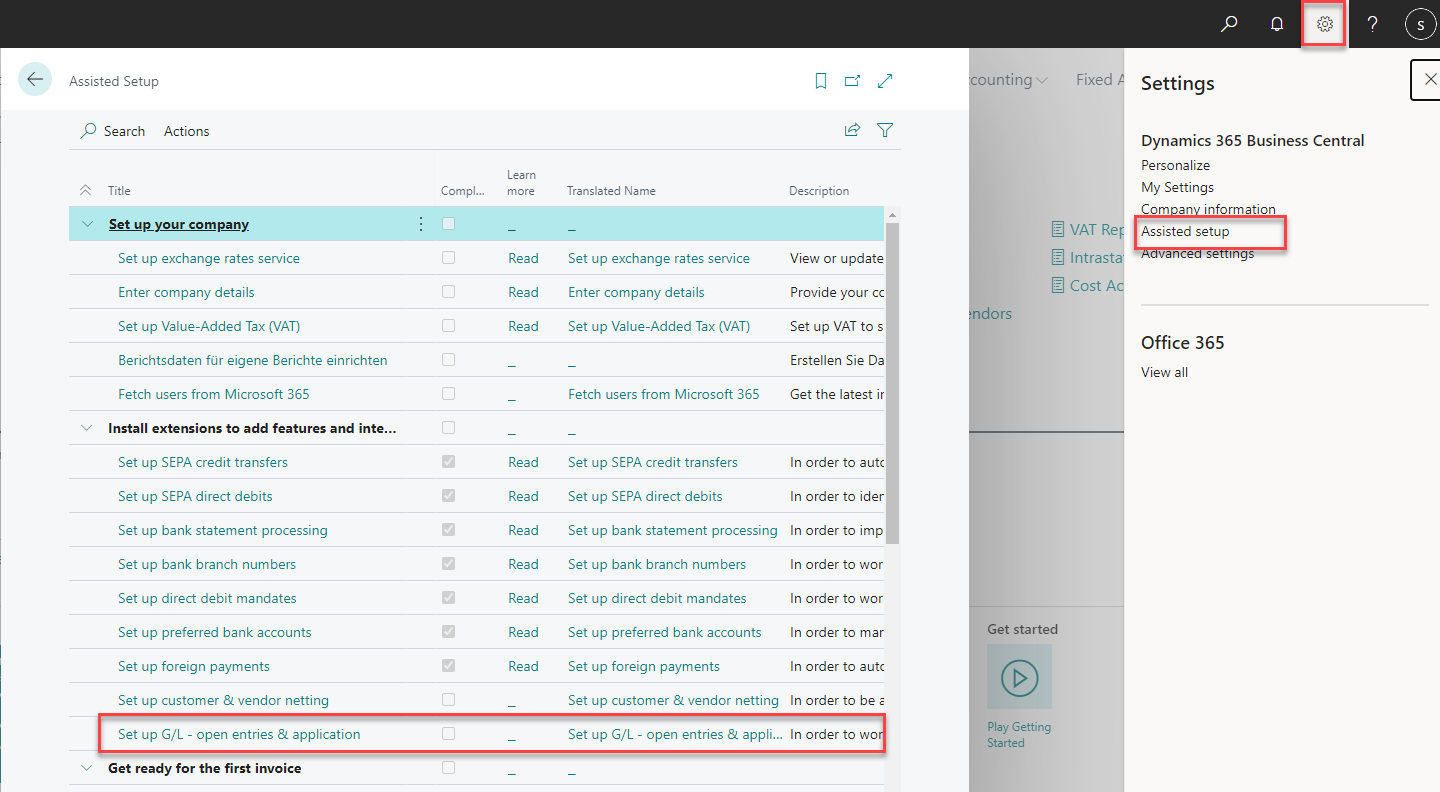Open the 'Set up SEPA direct debits' guide
This screenshot has height=792, width=1440.
pyautogui.click(x=195, y=495)
